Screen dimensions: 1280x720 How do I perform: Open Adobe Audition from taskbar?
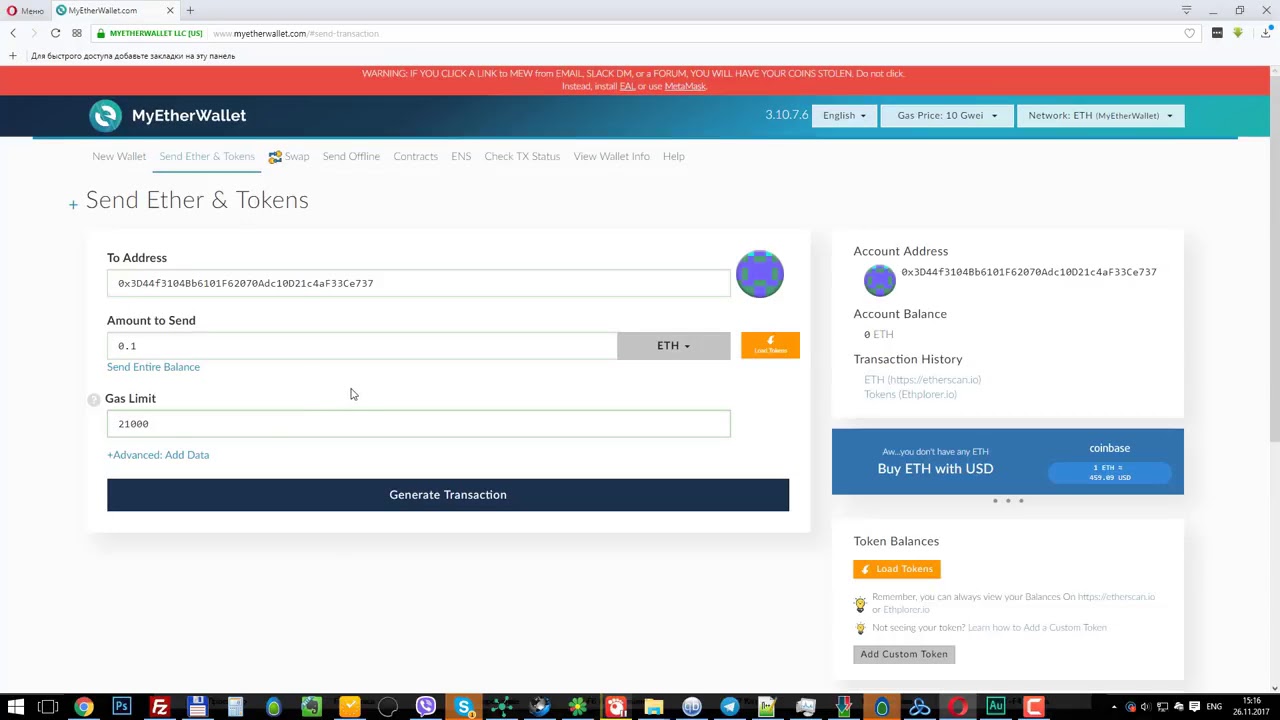pyautogui.click(x=996, y=707)
